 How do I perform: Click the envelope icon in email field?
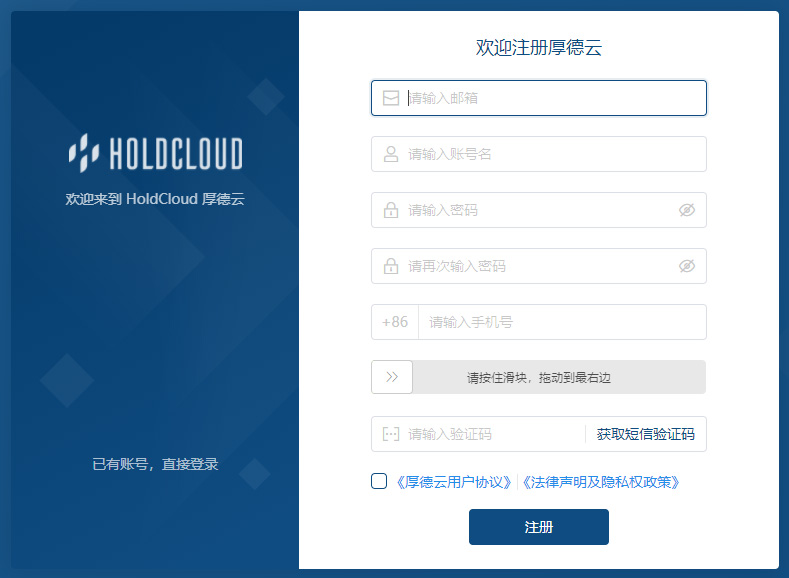pyautogui.click(x=390, y=98)
